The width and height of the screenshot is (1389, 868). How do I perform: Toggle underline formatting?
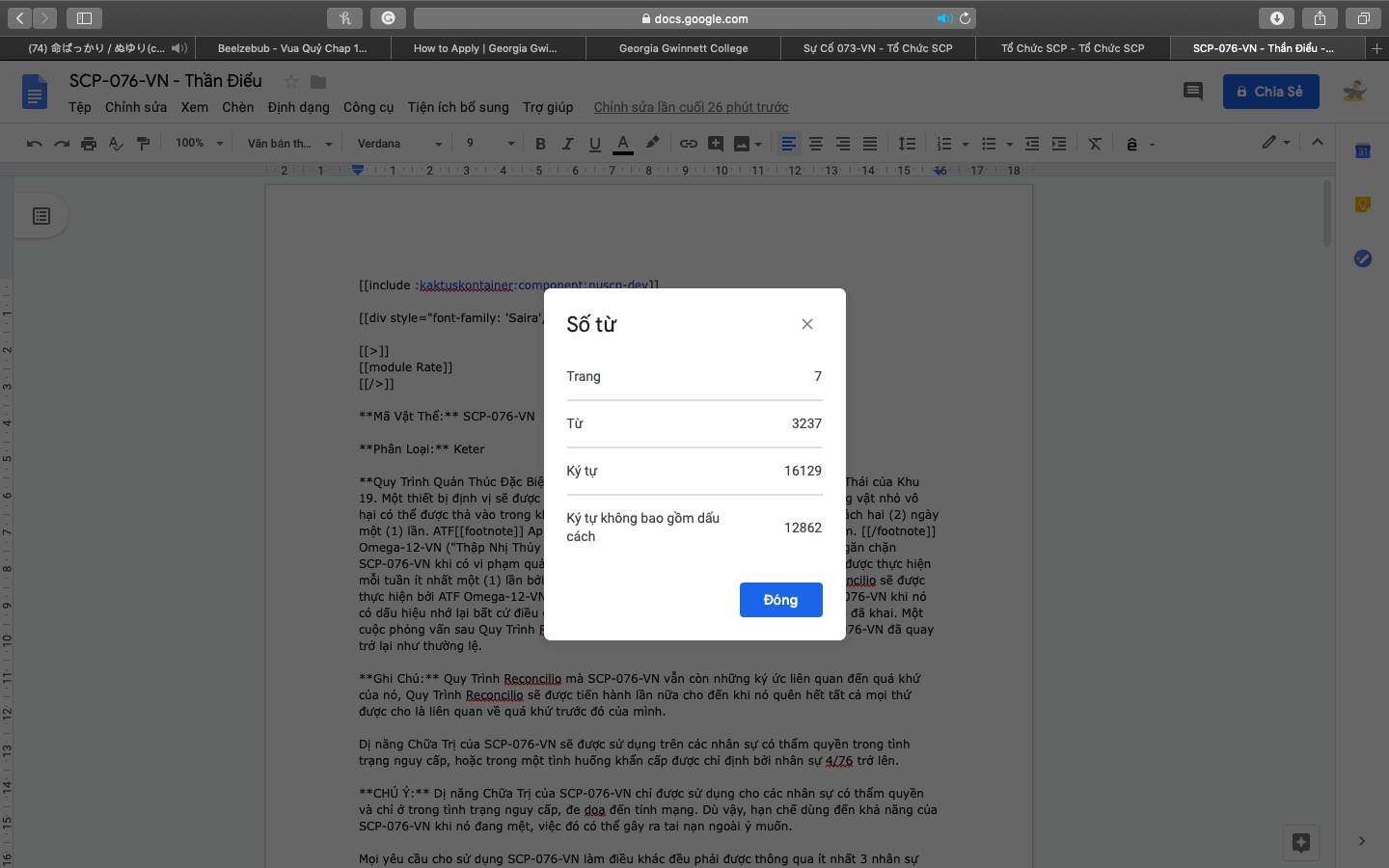tap(595, 144)
